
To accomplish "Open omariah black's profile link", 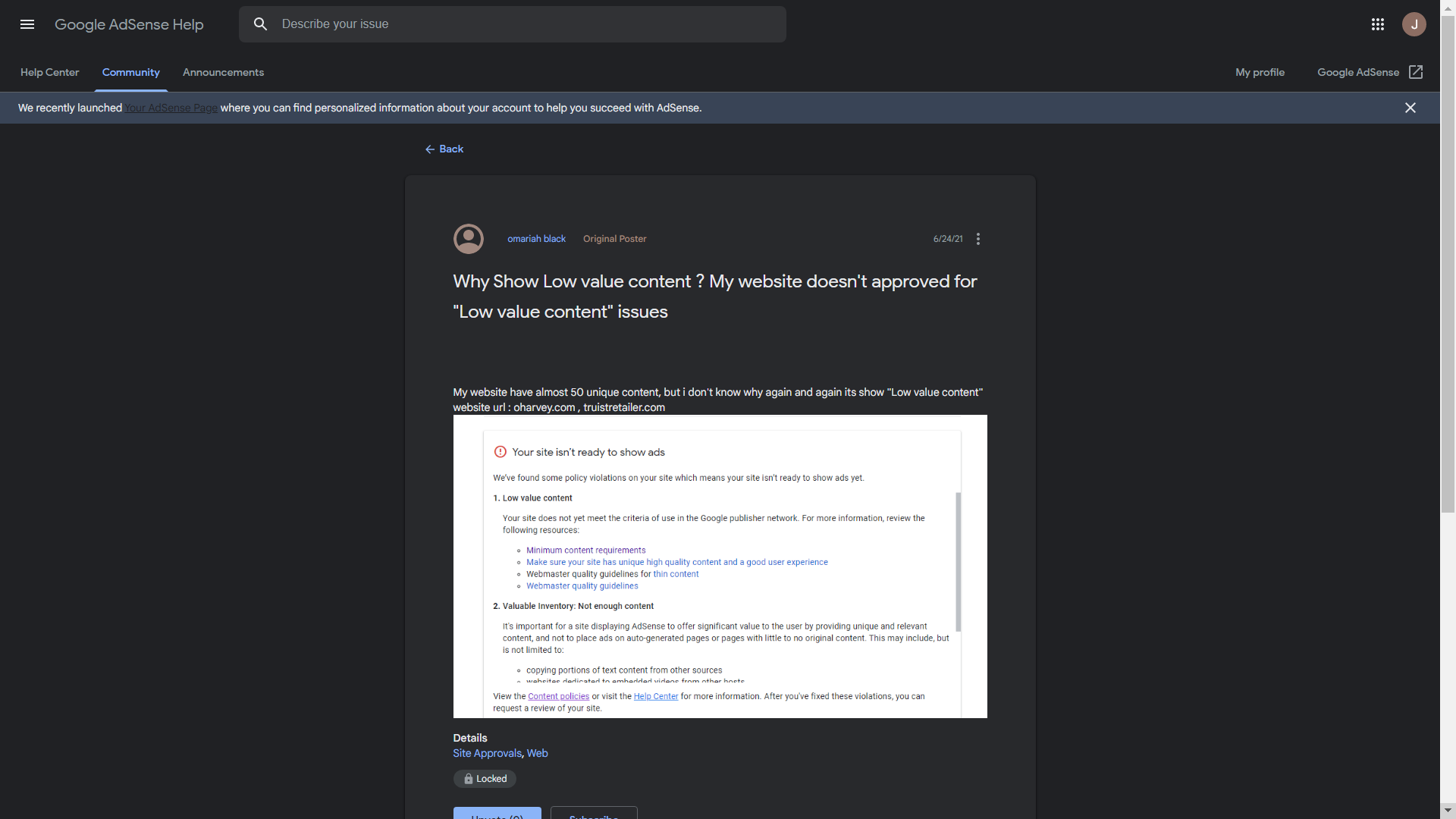I will coord(536,239).
